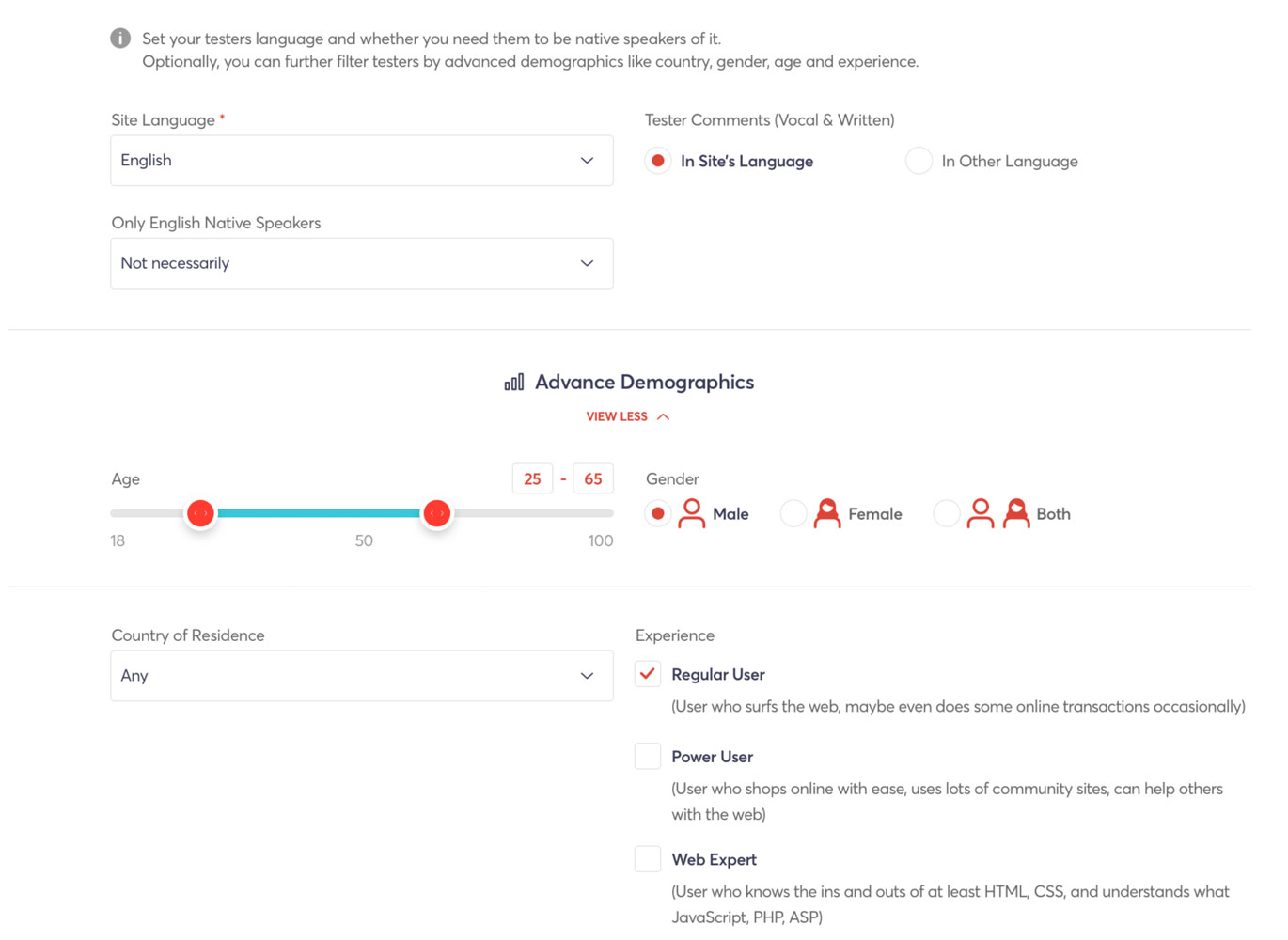Click the Female person icon
The width and height of the screenshot is (1288, 940).
(826, 513)
